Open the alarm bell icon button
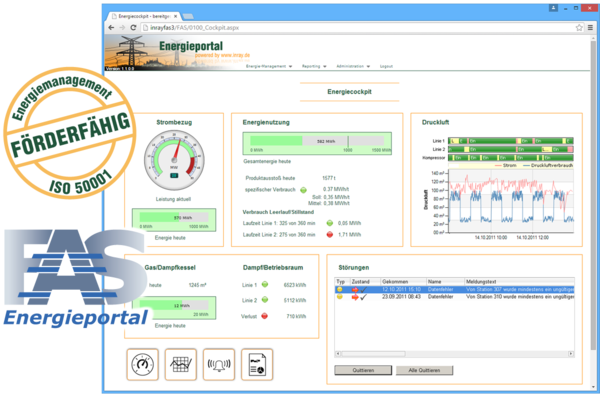 219,364
